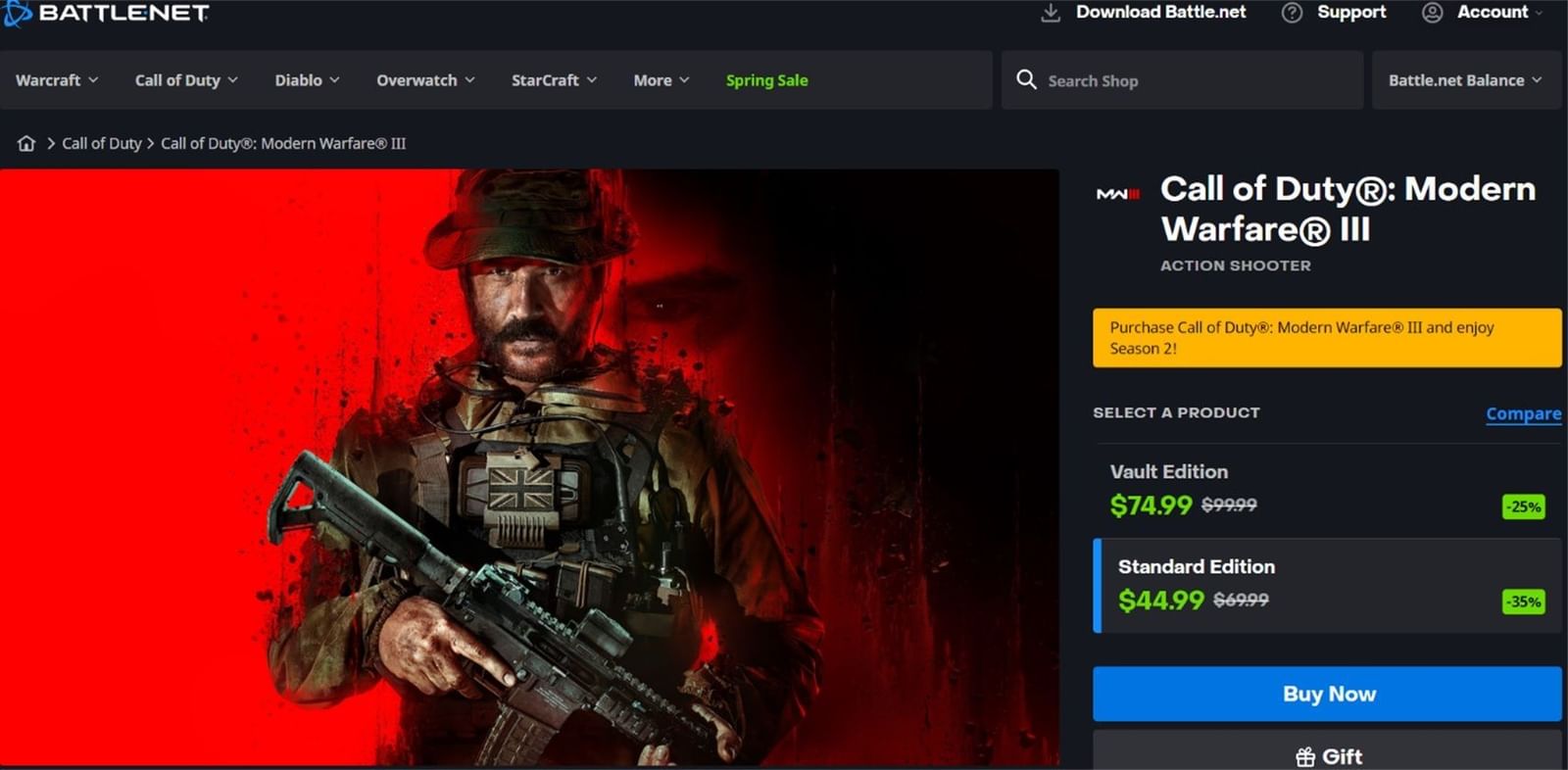Image resolution: width=1568 pixels, height=770 pixels.
Task: Click the download arrow icon
Action: coord(1051,13)
